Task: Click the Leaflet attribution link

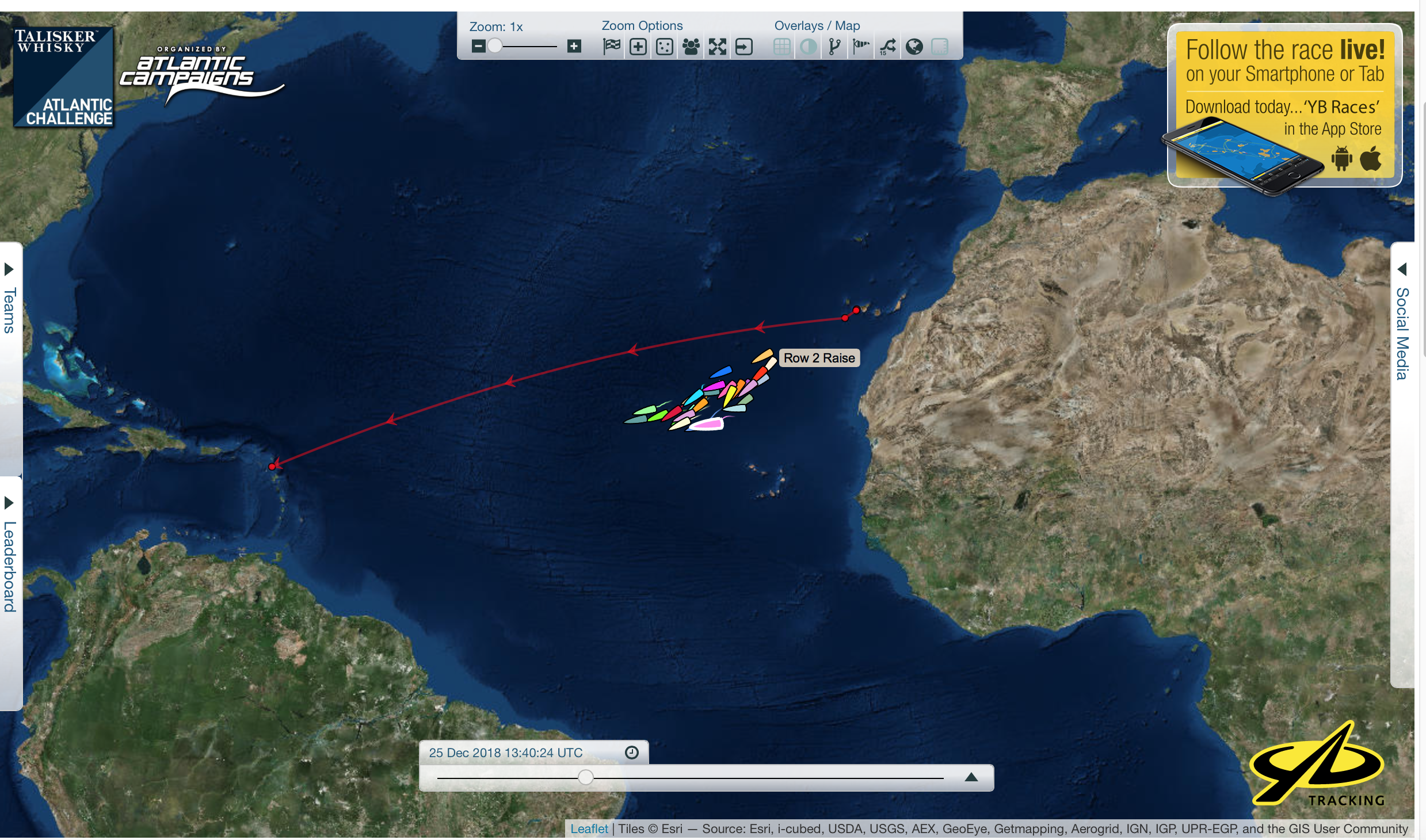Action: coord(589,828)
